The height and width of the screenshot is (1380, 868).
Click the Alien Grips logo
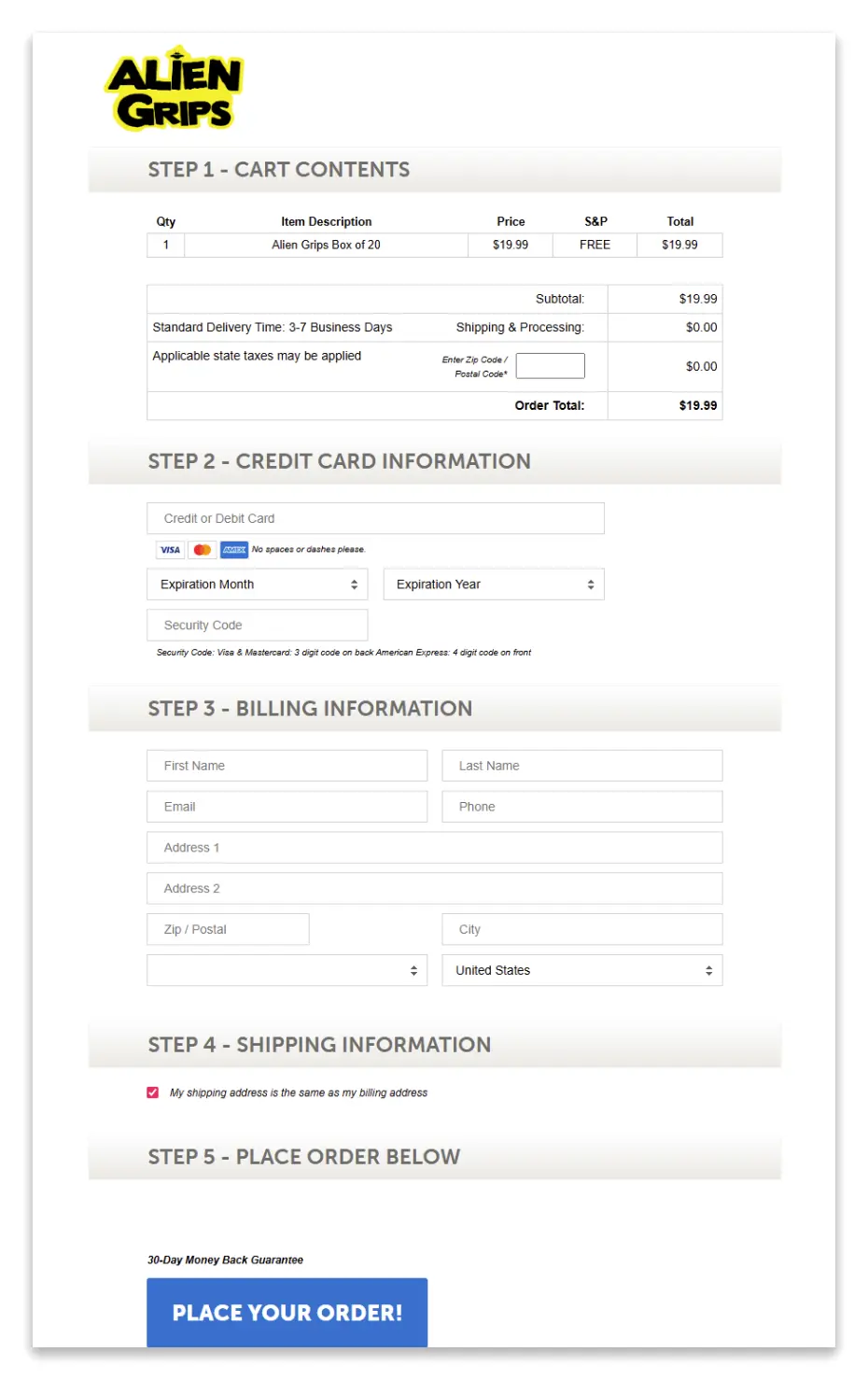174,87
